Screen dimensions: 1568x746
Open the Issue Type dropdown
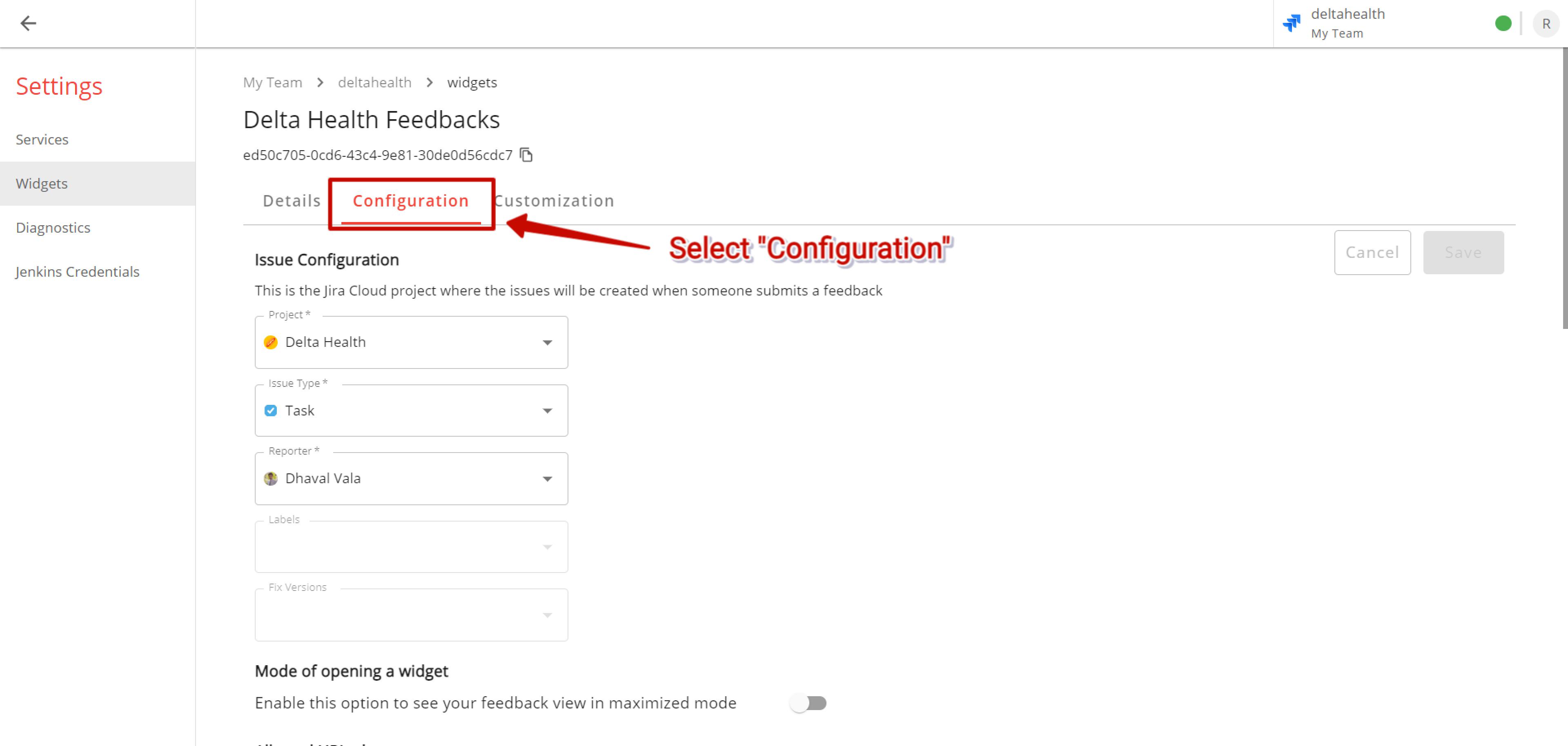(411, 411)
